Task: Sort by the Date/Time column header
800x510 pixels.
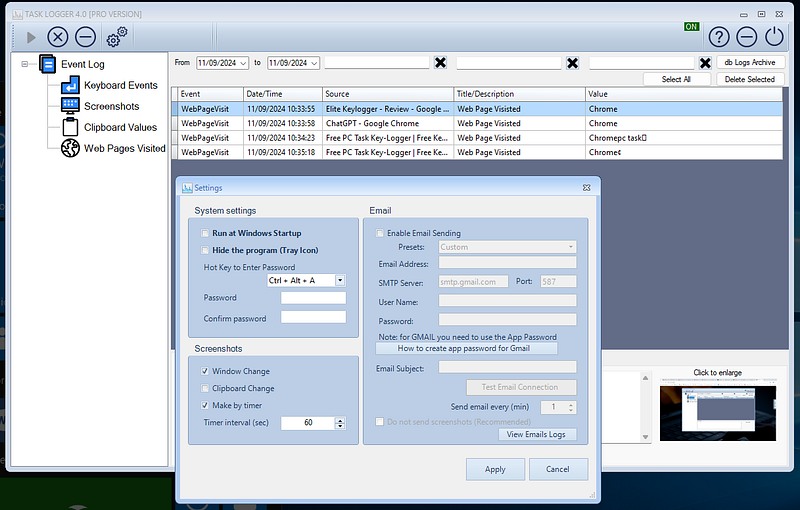Action: (x=283, y=94)
